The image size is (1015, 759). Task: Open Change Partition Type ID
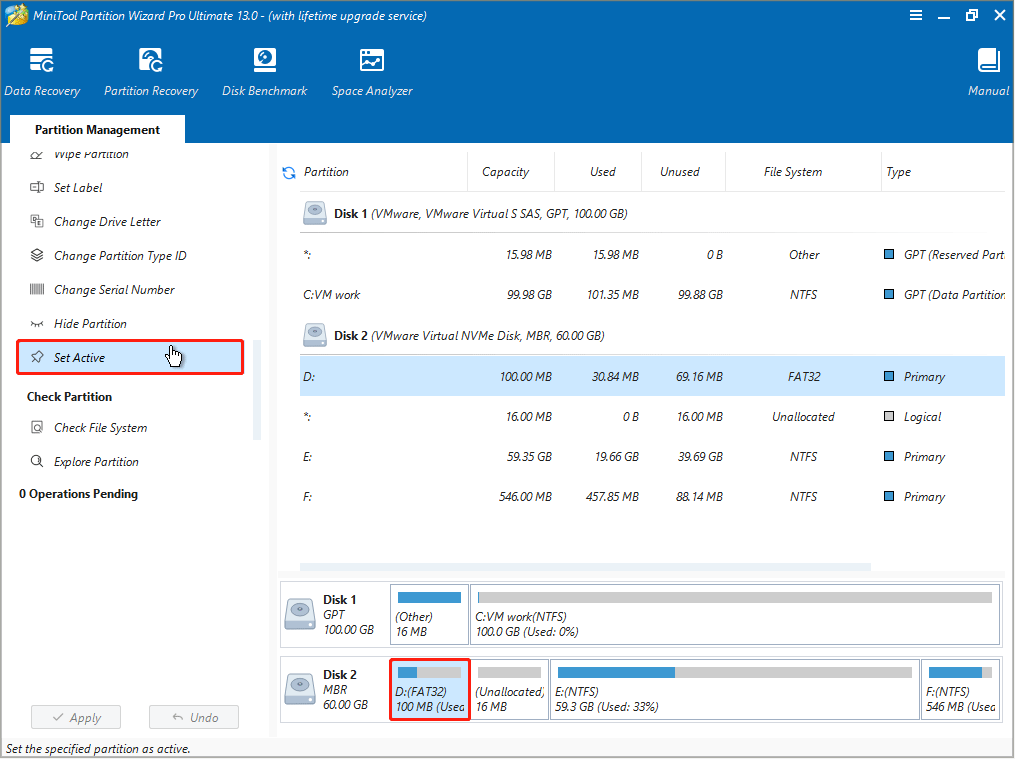click(x=117, y=255)
